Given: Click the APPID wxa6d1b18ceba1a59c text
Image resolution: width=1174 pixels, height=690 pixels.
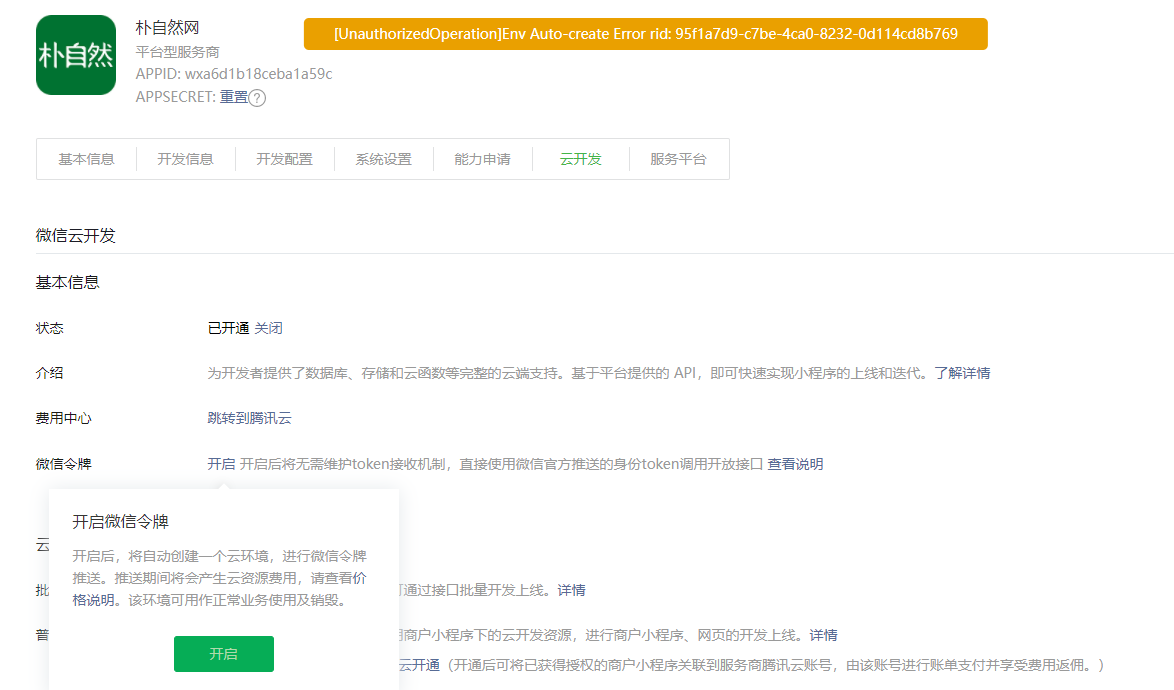Looking at the screenshot, I should click(234, 74).
